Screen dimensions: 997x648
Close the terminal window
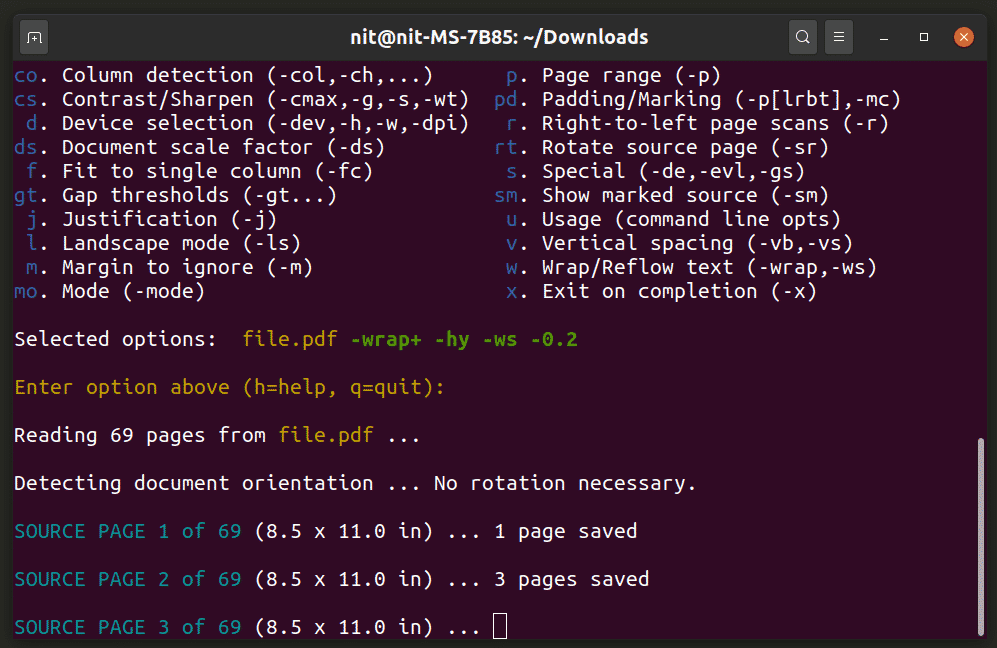coord(964,38)
